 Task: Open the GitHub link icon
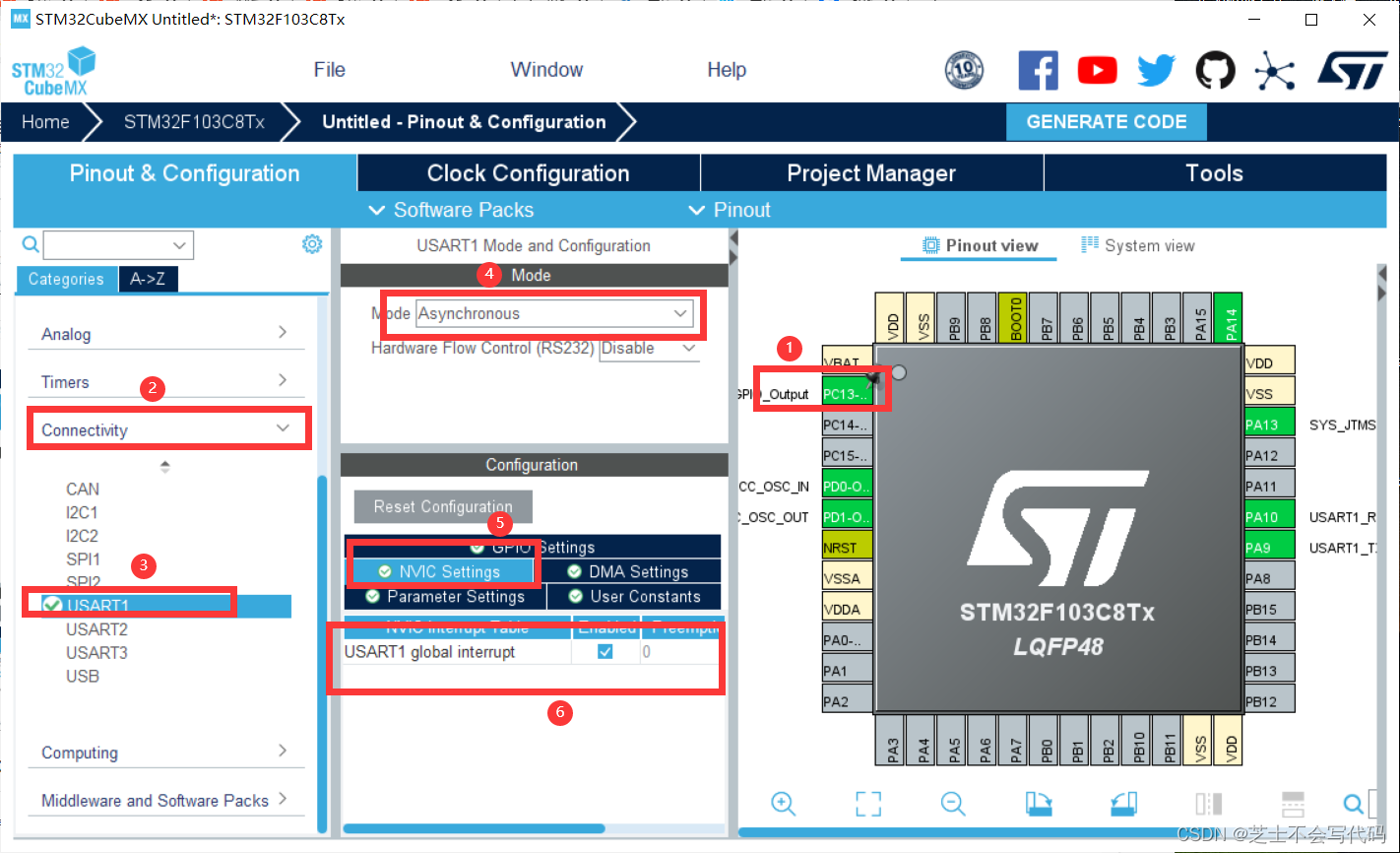coord(1215,70)
